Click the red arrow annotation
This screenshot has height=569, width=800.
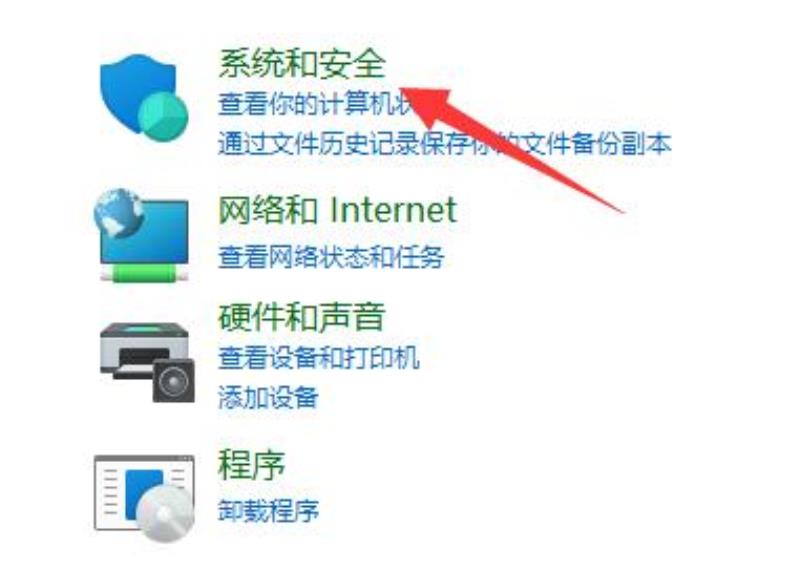508,148
